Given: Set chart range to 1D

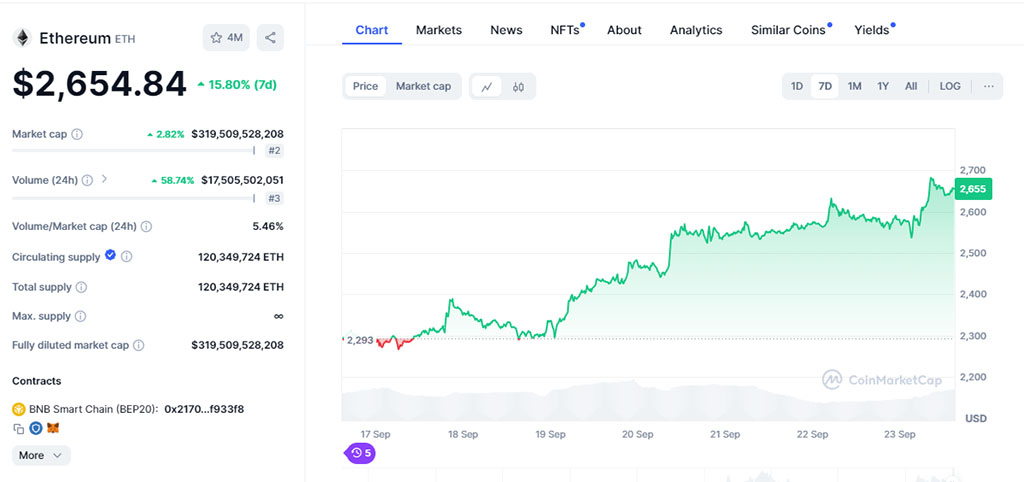Looking at the screenshot, I should 797,86.
